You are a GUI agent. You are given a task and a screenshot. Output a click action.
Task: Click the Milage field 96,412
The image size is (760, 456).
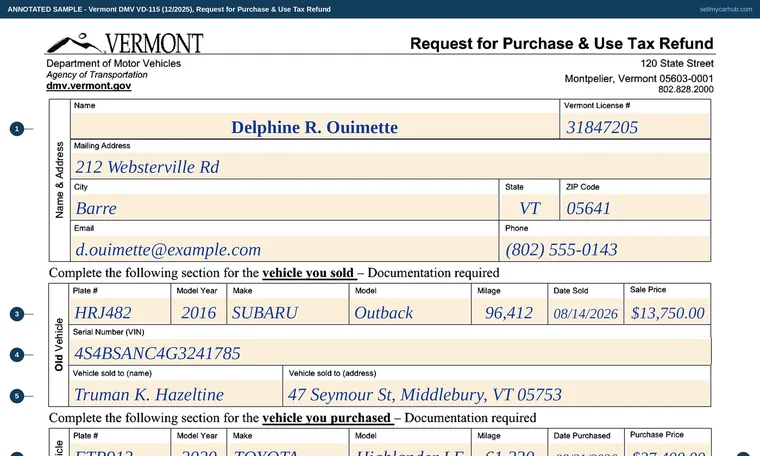click(x=509, y=311)
